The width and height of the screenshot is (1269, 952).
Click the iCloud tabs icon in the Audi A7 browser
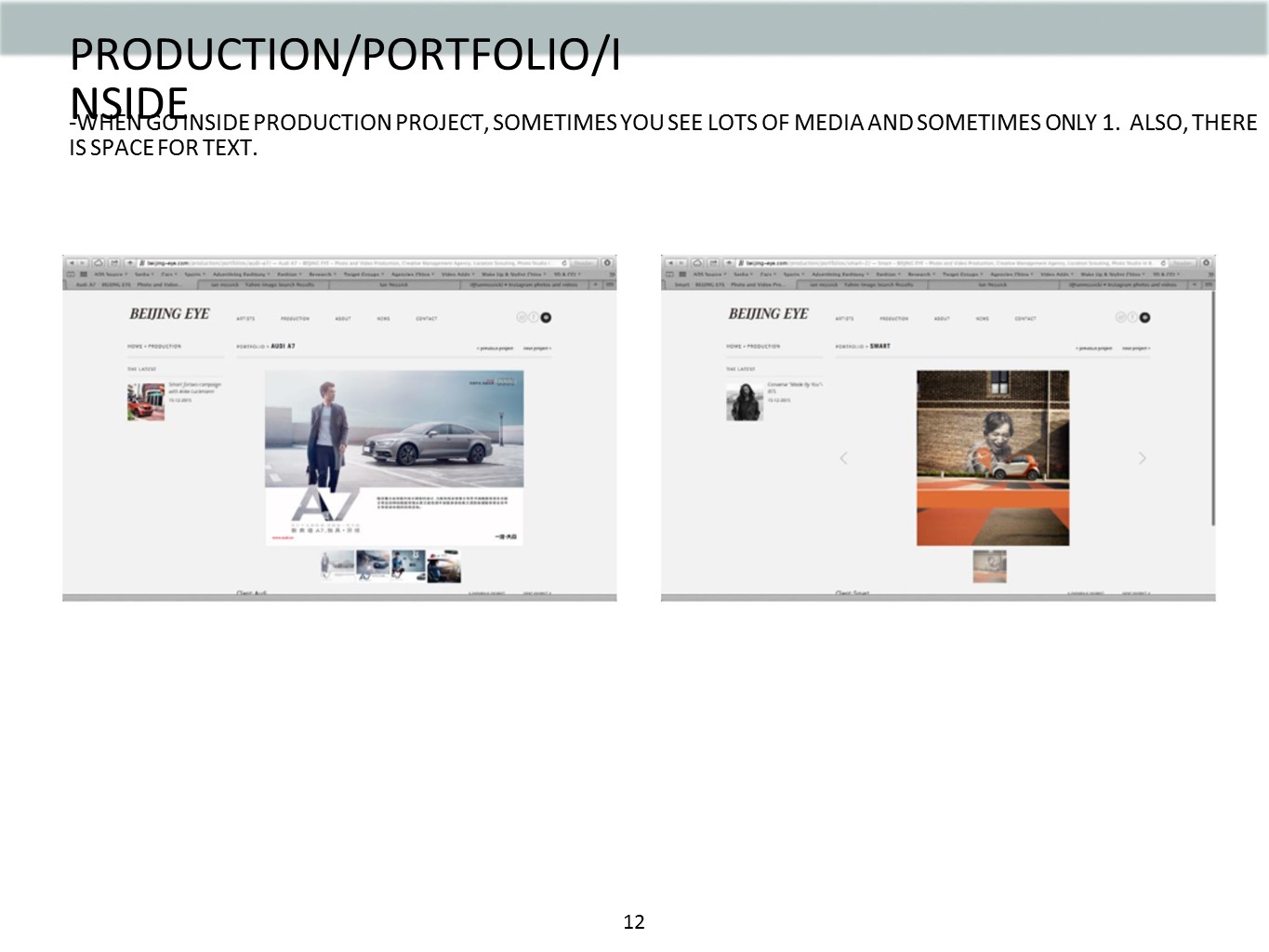99,263
